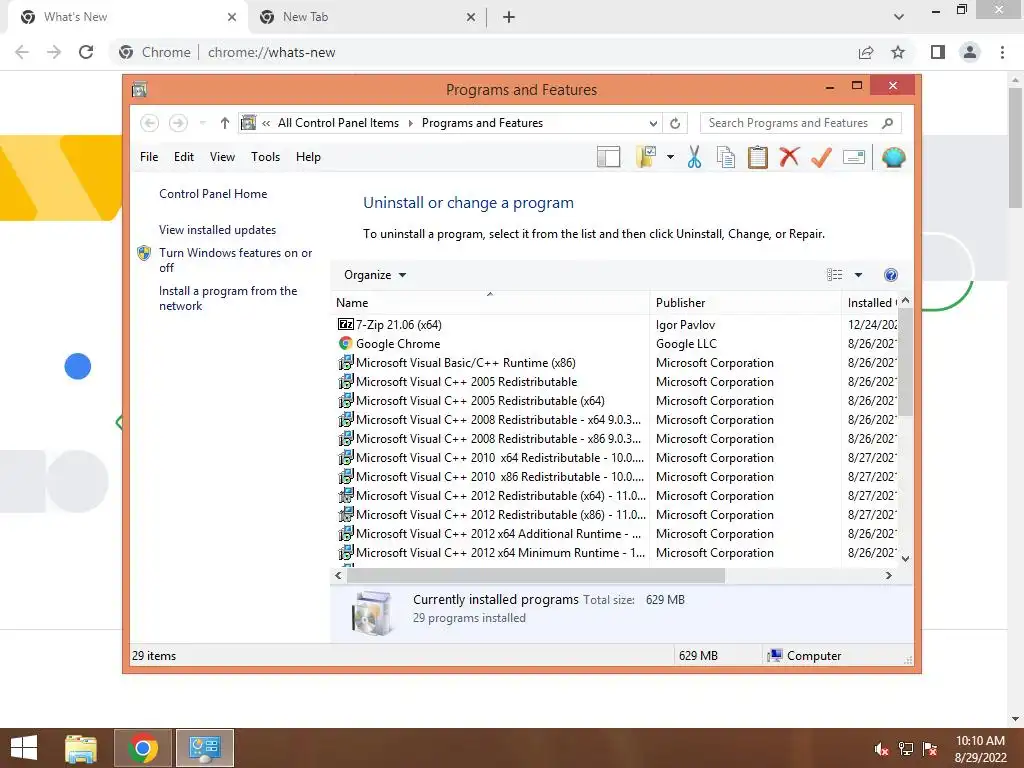Click Google LLC publisher cell
The image size is (1024, 768).
click(686, 344)
